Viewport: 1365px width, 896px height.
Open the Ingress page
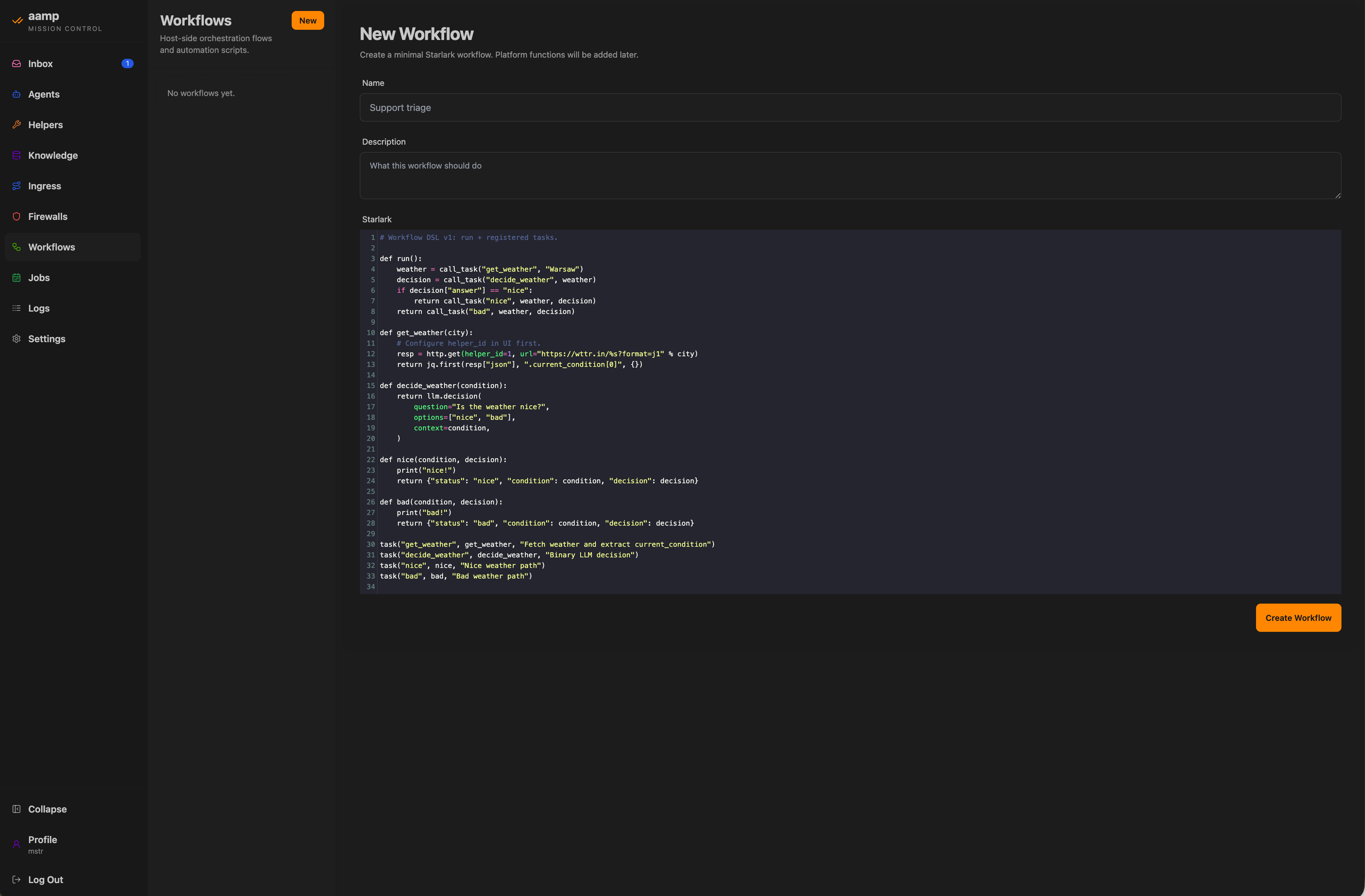[73, 186]
